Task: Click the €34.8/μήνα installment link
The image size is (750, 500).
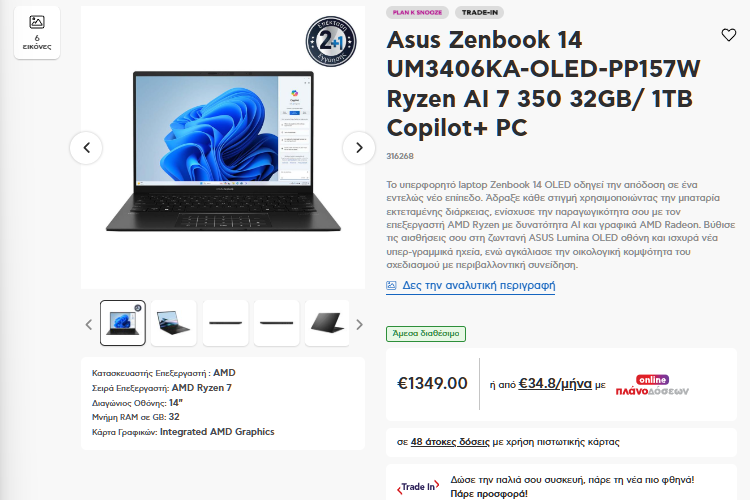Action: tap(555, 384)
